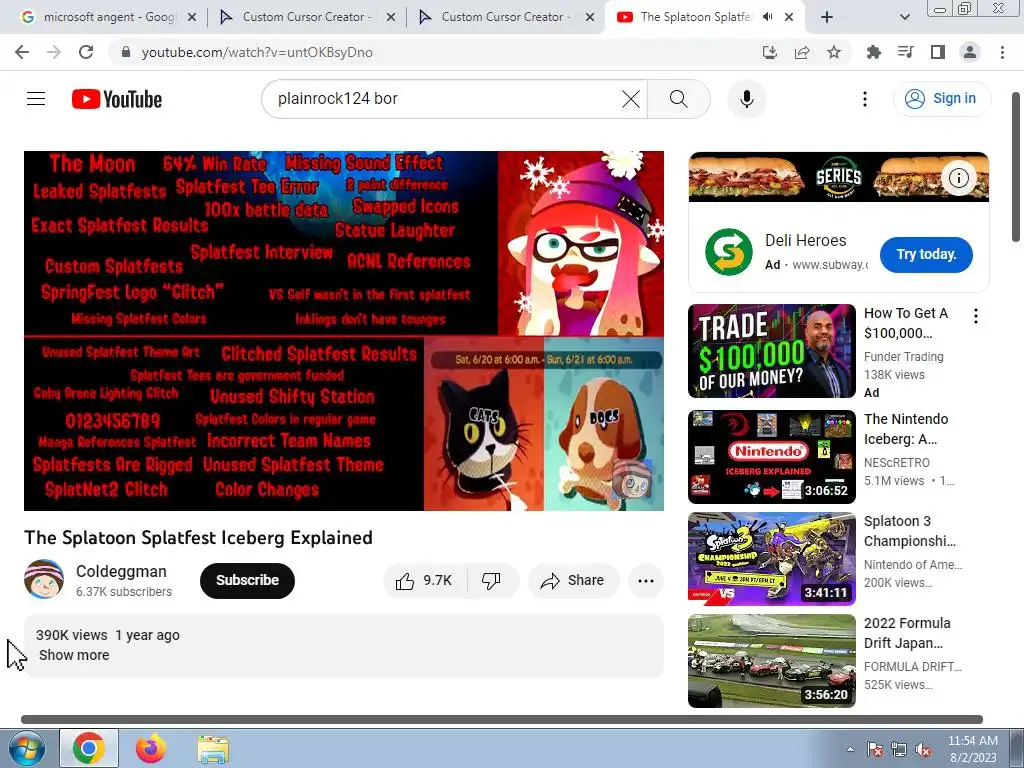The width and height of the screenshot is (1024, 768).
Task: Open YouTube settings three-dot menu
Action: click(x=865, y=99)
